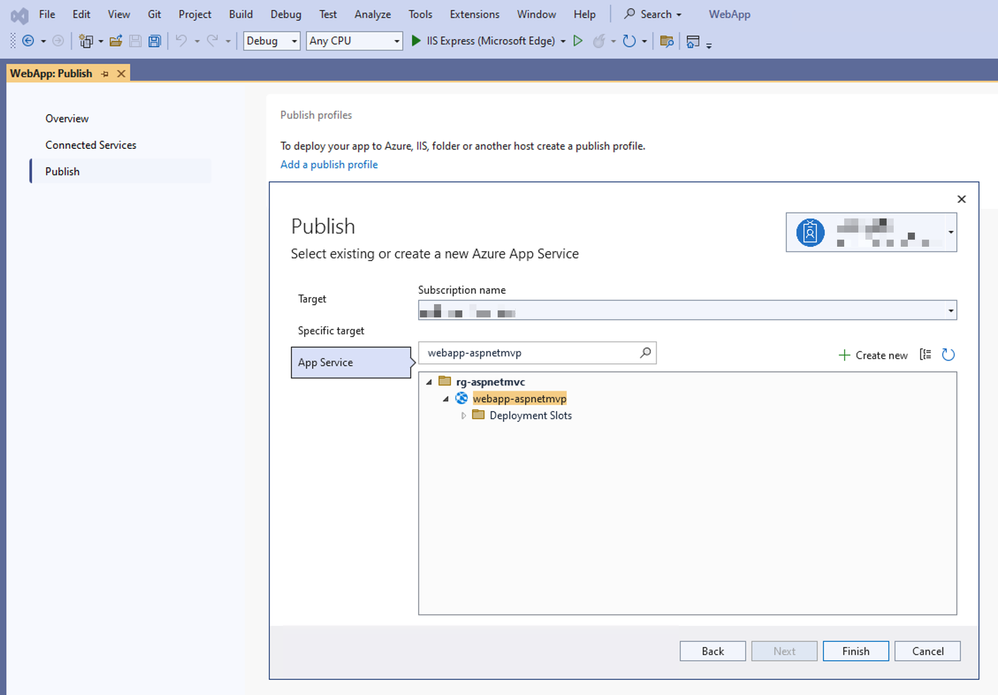
Task: Close the Publish dialog with X
Action: [961, 199]
